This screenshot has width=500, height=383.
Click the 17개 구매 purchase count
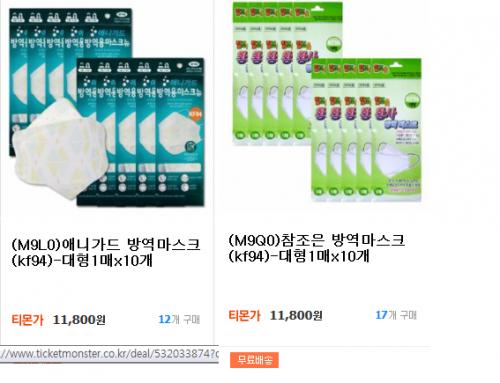pyautogui.click(x=396, y=315)
